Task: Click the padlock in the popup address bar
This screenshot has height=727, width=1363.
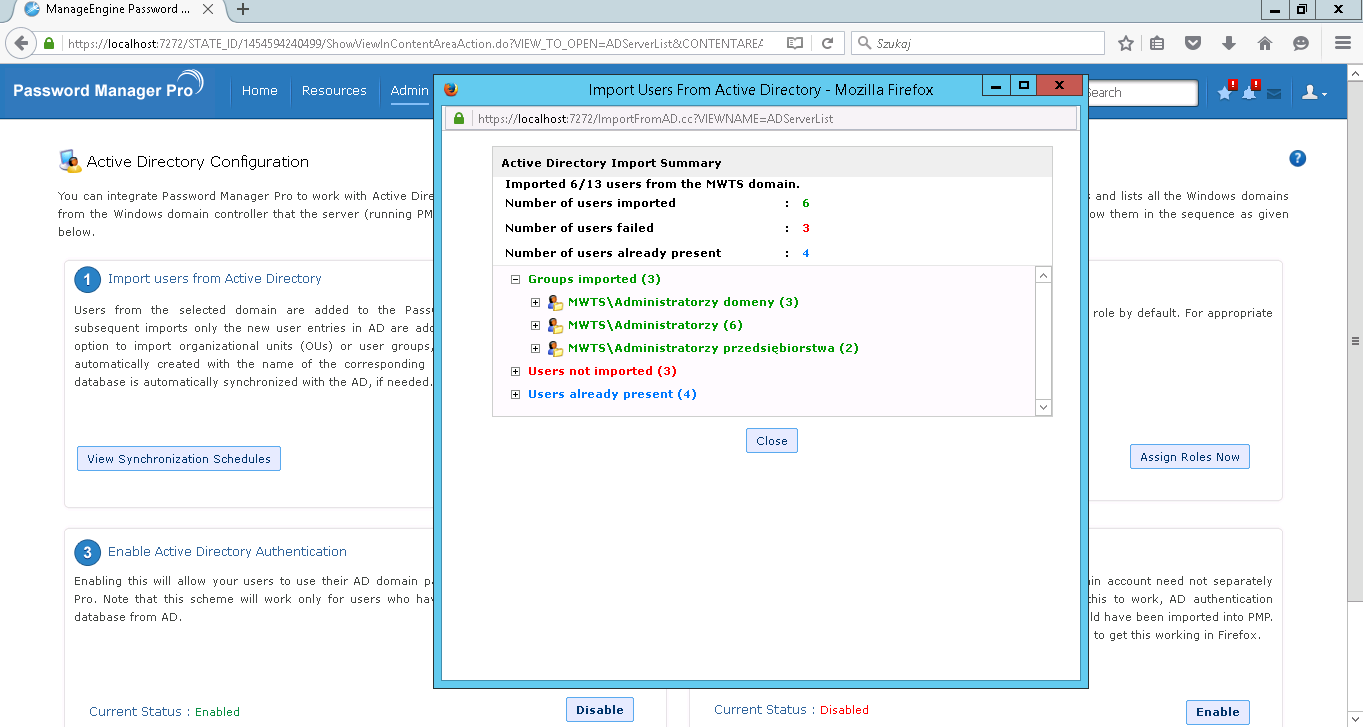Action: [459, 118]
